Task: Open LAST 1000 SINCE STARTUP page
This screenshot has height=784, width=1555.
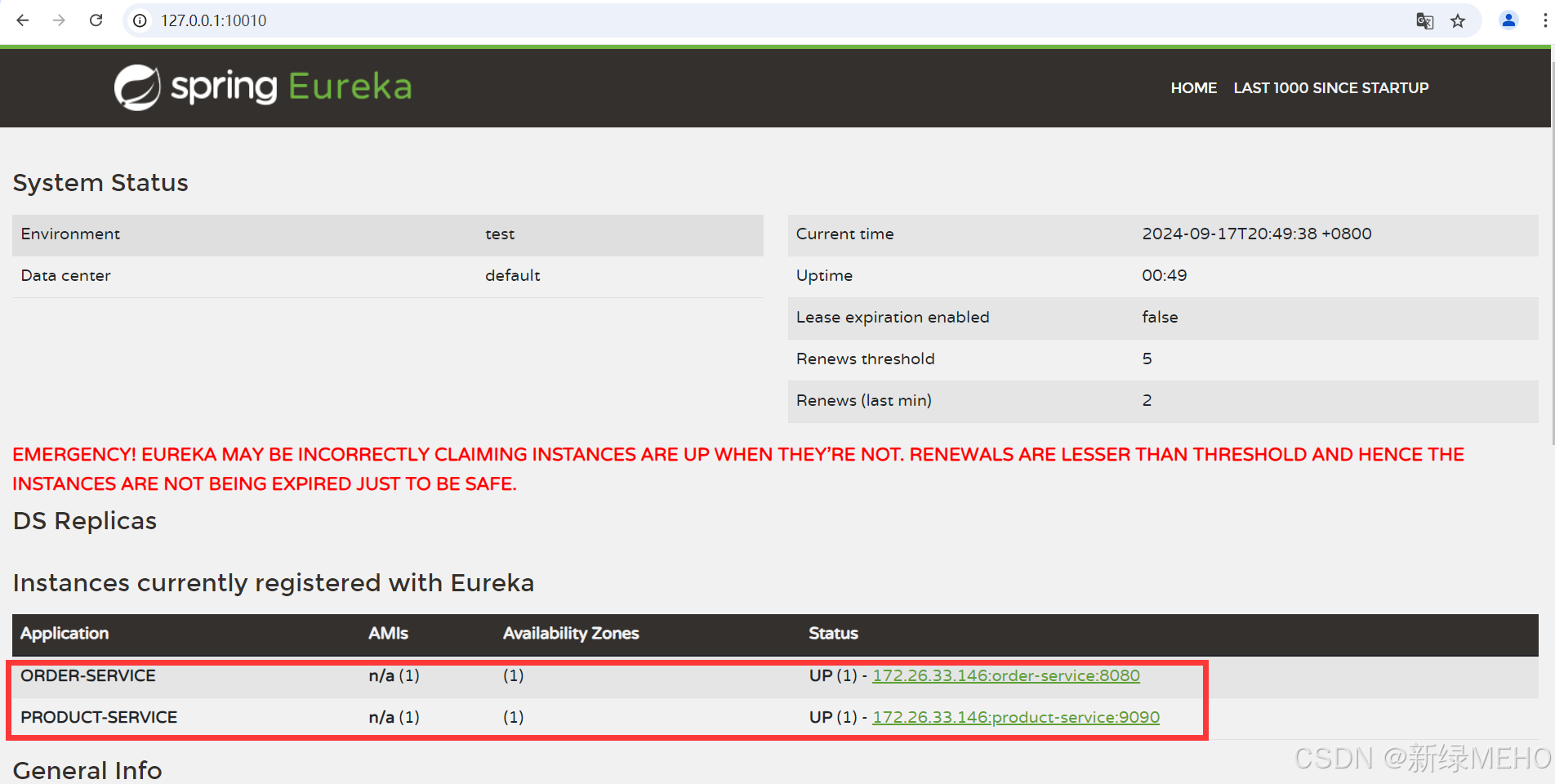Action: pyautogui.click(x=1330, y=87)
